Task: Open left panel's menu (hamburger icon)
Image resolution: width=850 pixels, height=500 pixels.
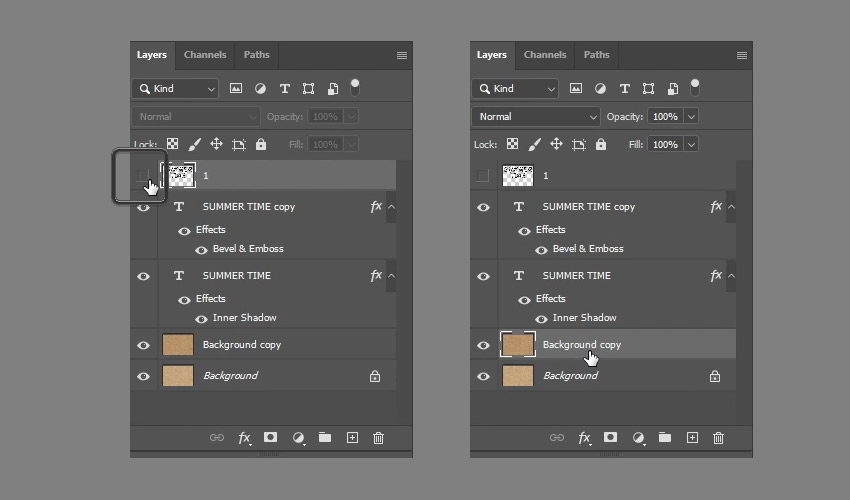Action: click(x=402, y=55)
